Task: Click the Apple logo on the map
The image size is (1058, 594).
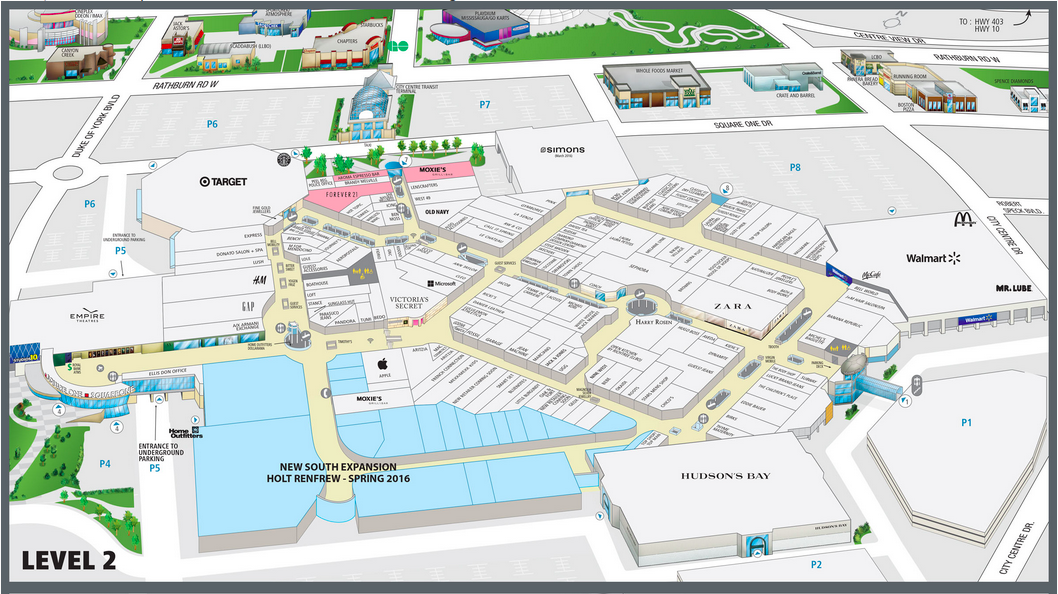Action: click(385, 365)
